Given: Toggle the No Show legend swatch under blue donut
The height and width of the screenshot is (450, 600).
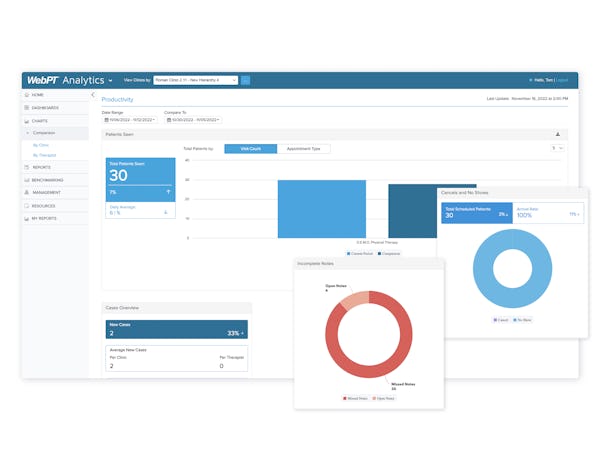Looking at the screenshot, I should point(515,320).
